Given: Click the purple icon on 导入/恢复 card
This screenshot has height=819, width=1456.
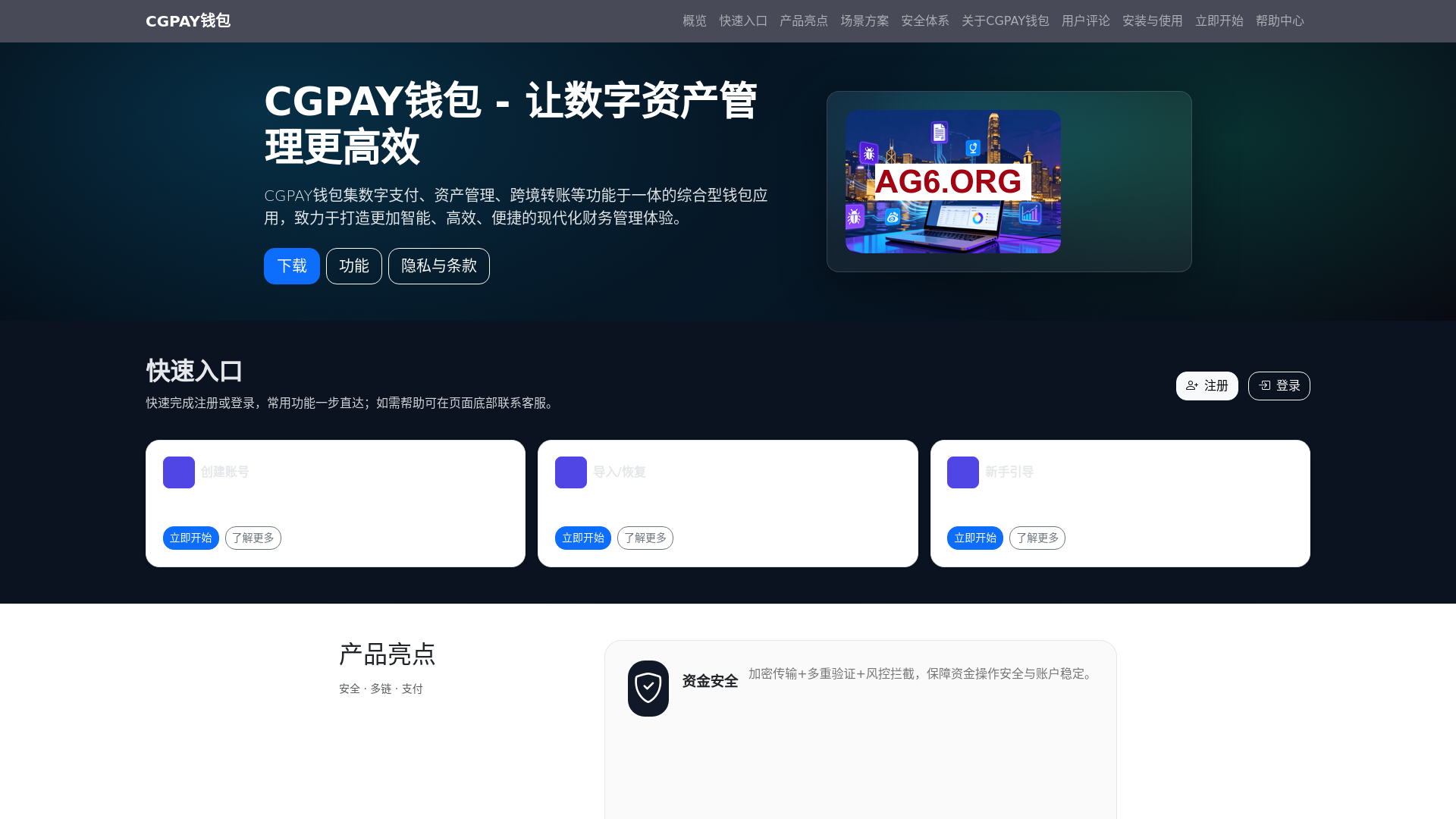Looking at the screenshot, I should tap(571, 472).
